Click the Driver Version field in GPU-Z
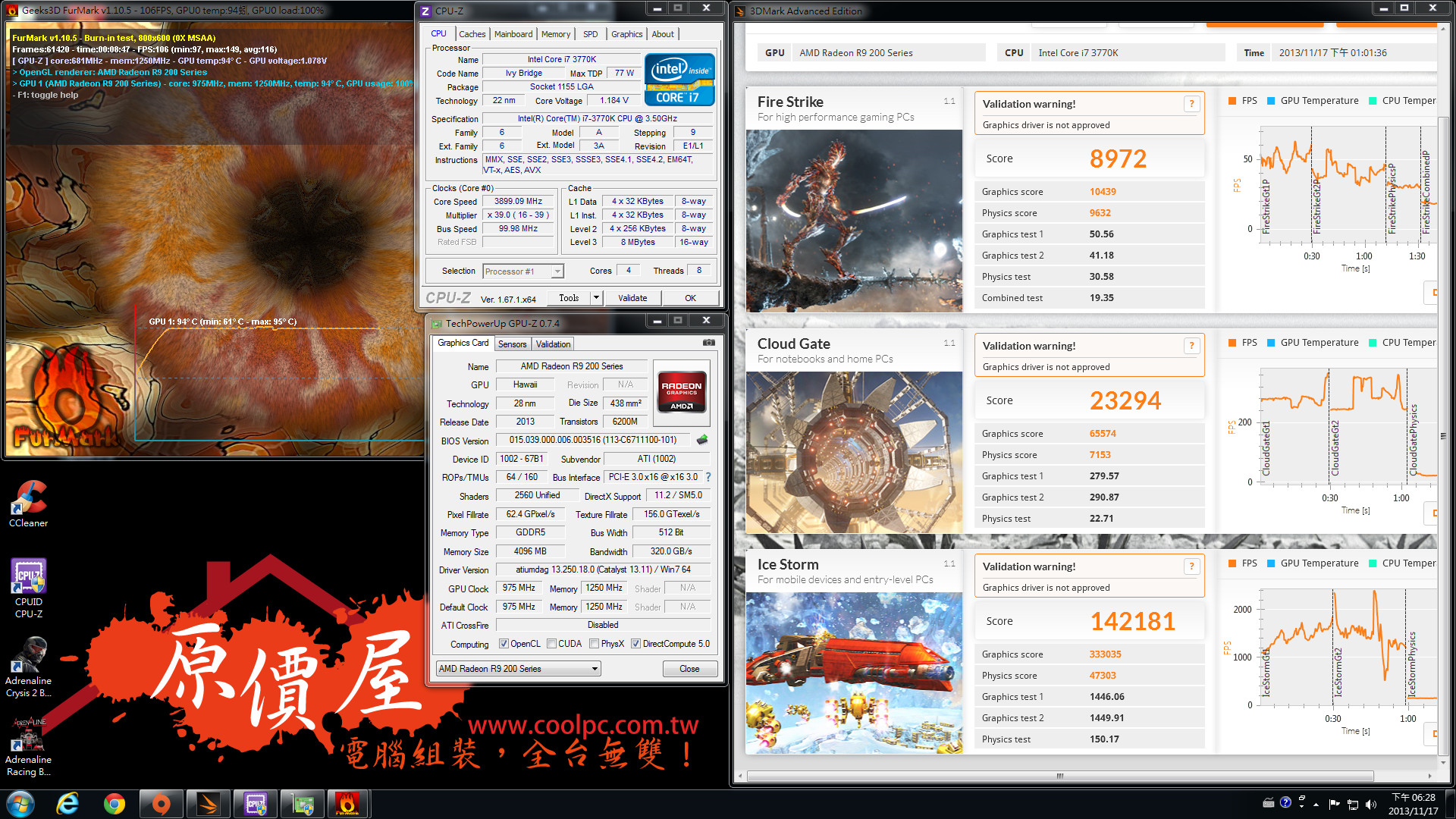 [603, 570]
